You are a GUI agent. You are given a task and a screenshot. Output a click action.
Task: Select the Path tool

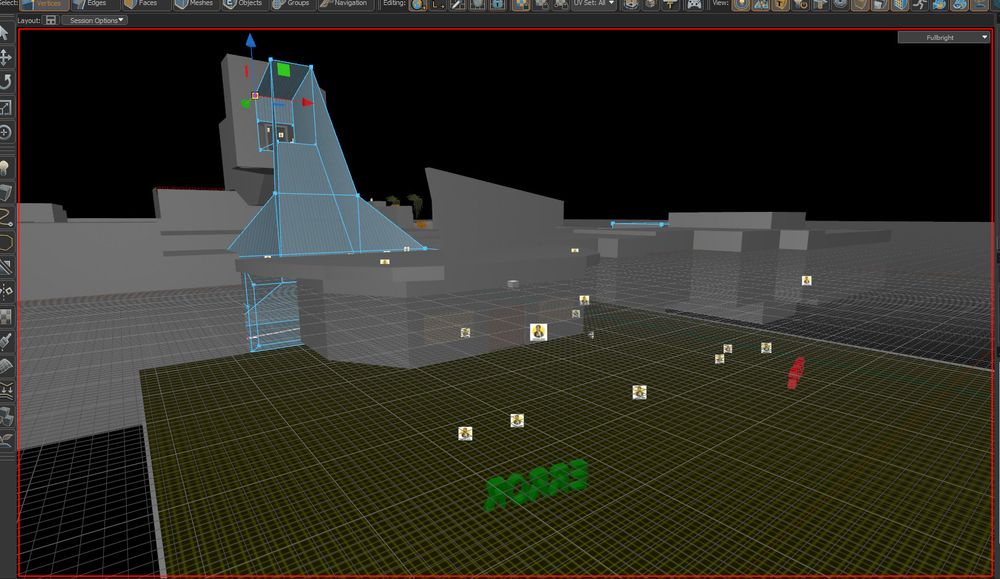[6, 217]
